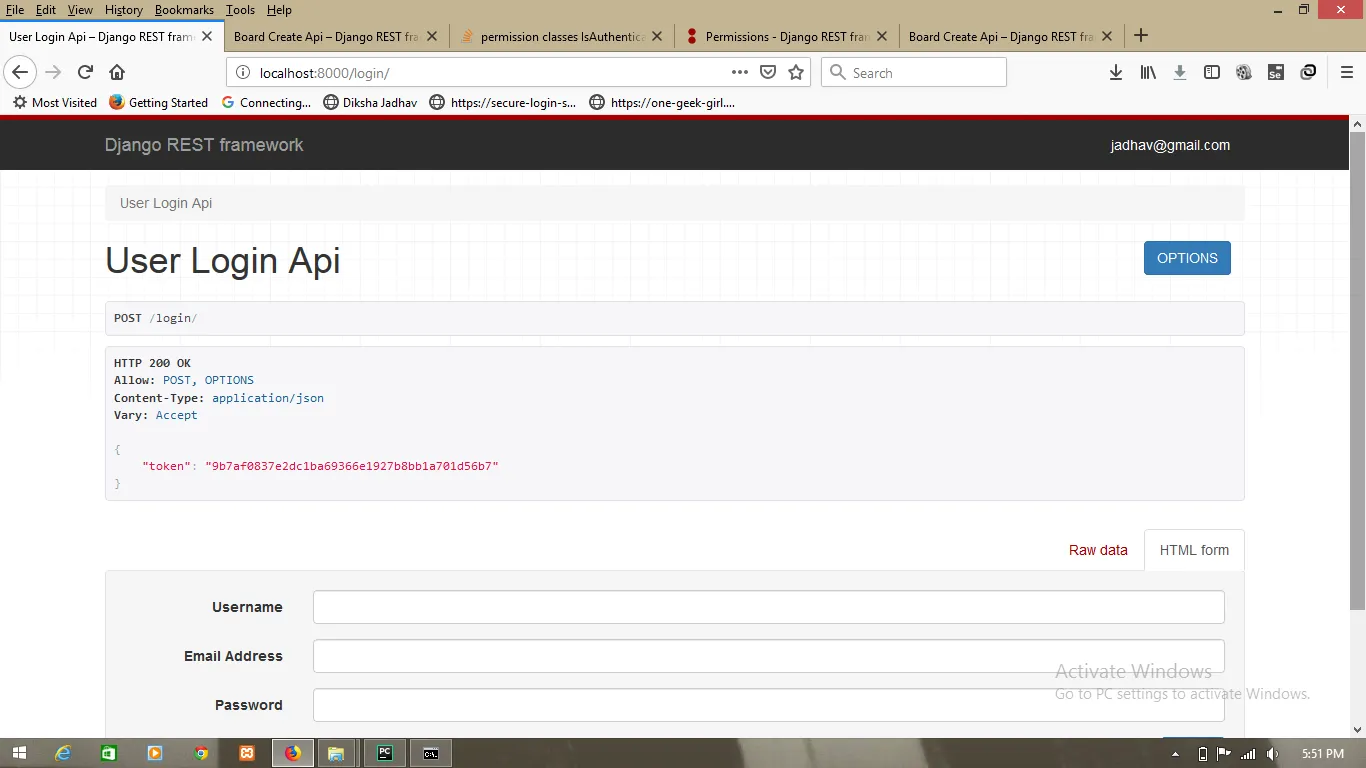Viewport: 1366px width, 768px height.
Task: Select the Raw data tab
Action: [x=1098, y=550]
